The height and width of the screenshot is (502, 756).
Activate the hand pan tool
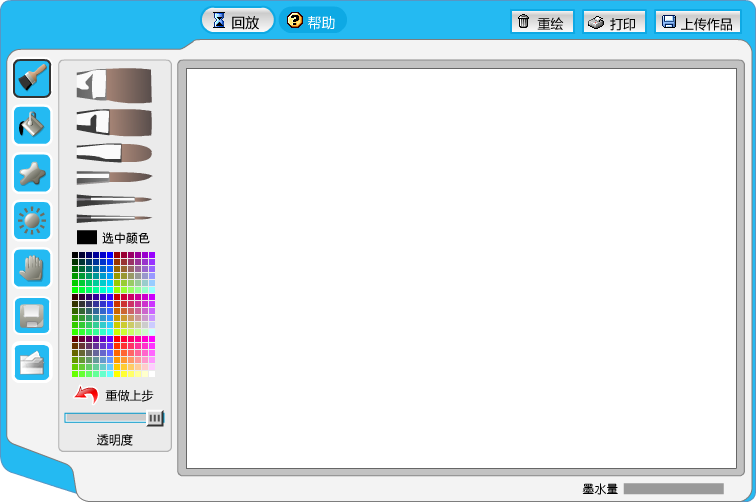tap(32, 268)
